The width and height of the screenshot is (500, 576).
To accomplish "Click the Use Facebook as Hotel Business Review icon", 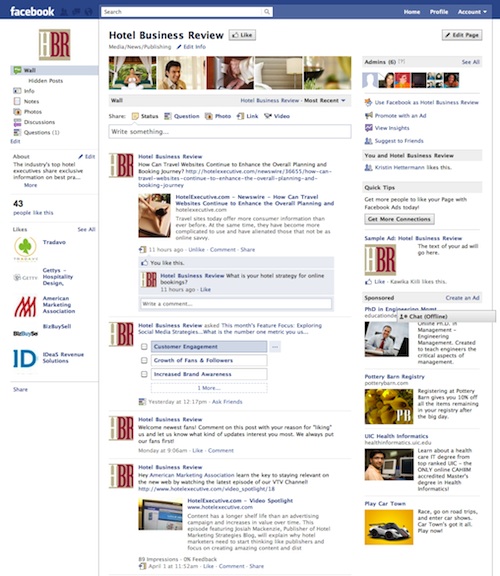I will click(368, 102).
